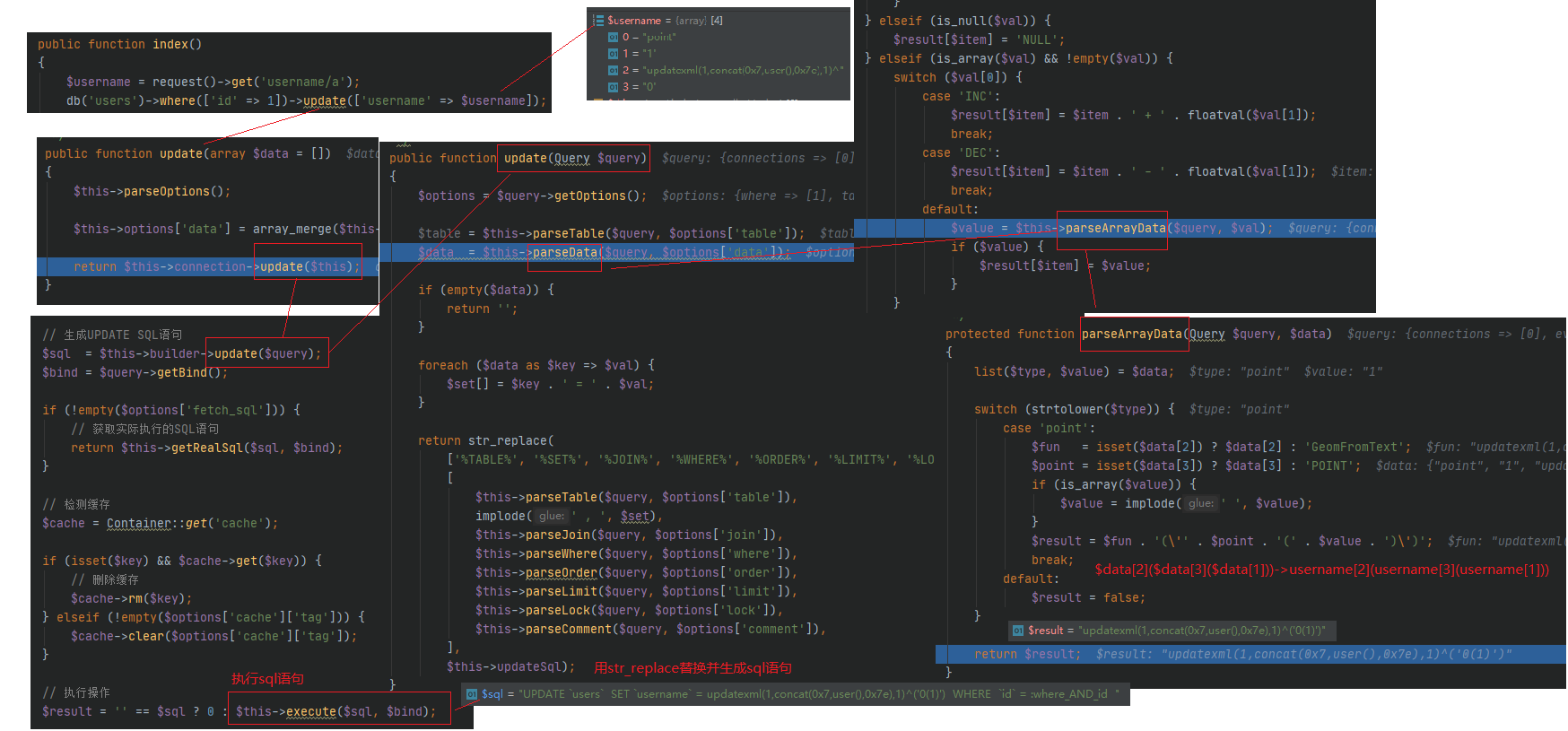Click "protected function parseArrayData" declaration
The width and height of the screenshot is (1568, 731).
pyautogui.click(x=1138, y=334)
